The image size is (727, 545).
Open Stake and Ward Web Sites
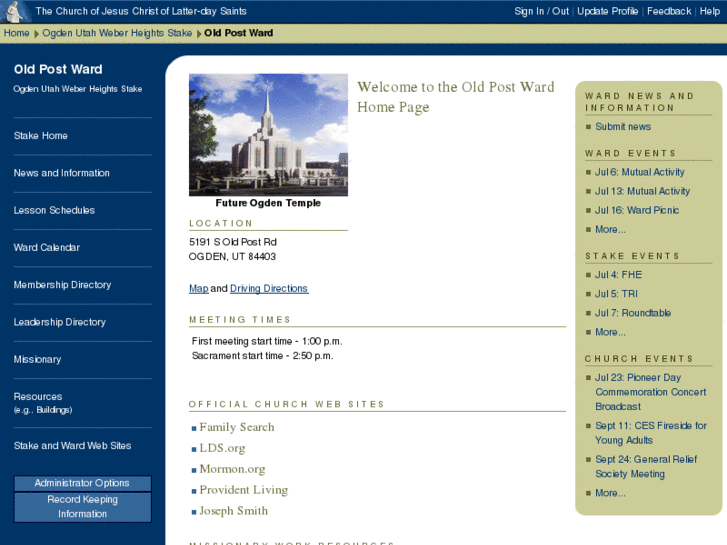72,446
